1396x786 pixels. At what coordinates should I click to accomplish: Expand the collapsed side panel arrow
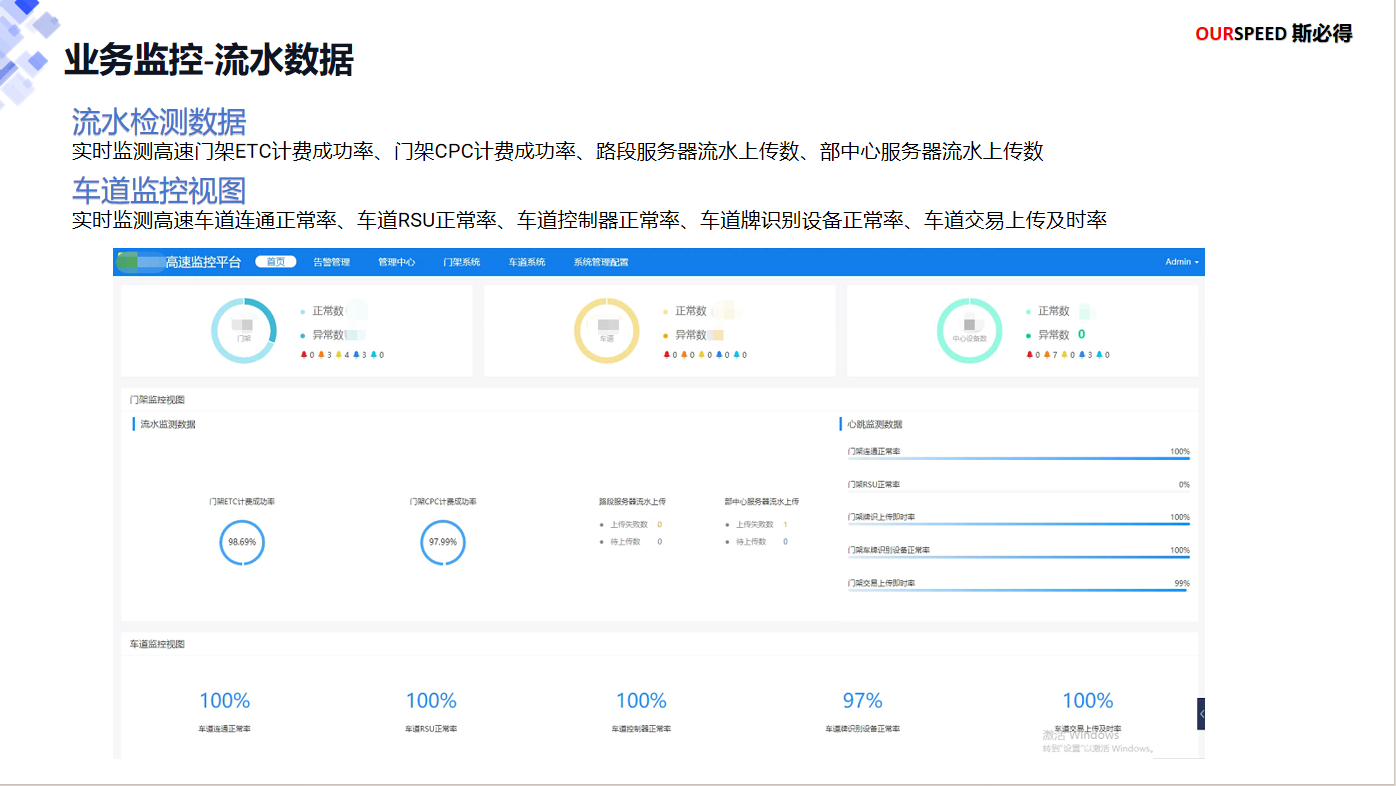1201,714
